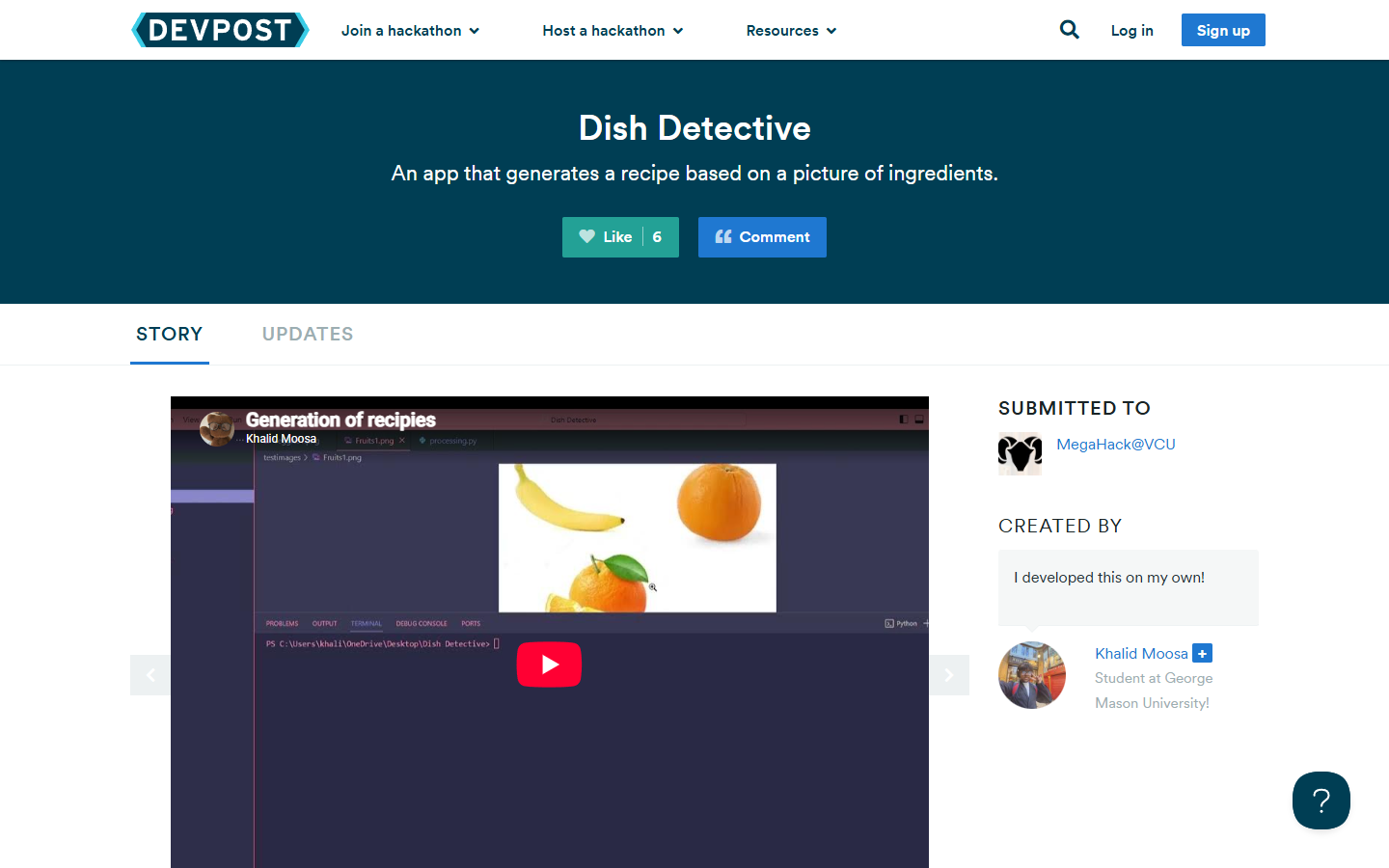Expand the Join a hackathon menu
The width and height of the screenshot is (1389, 868).
[411, 31]
